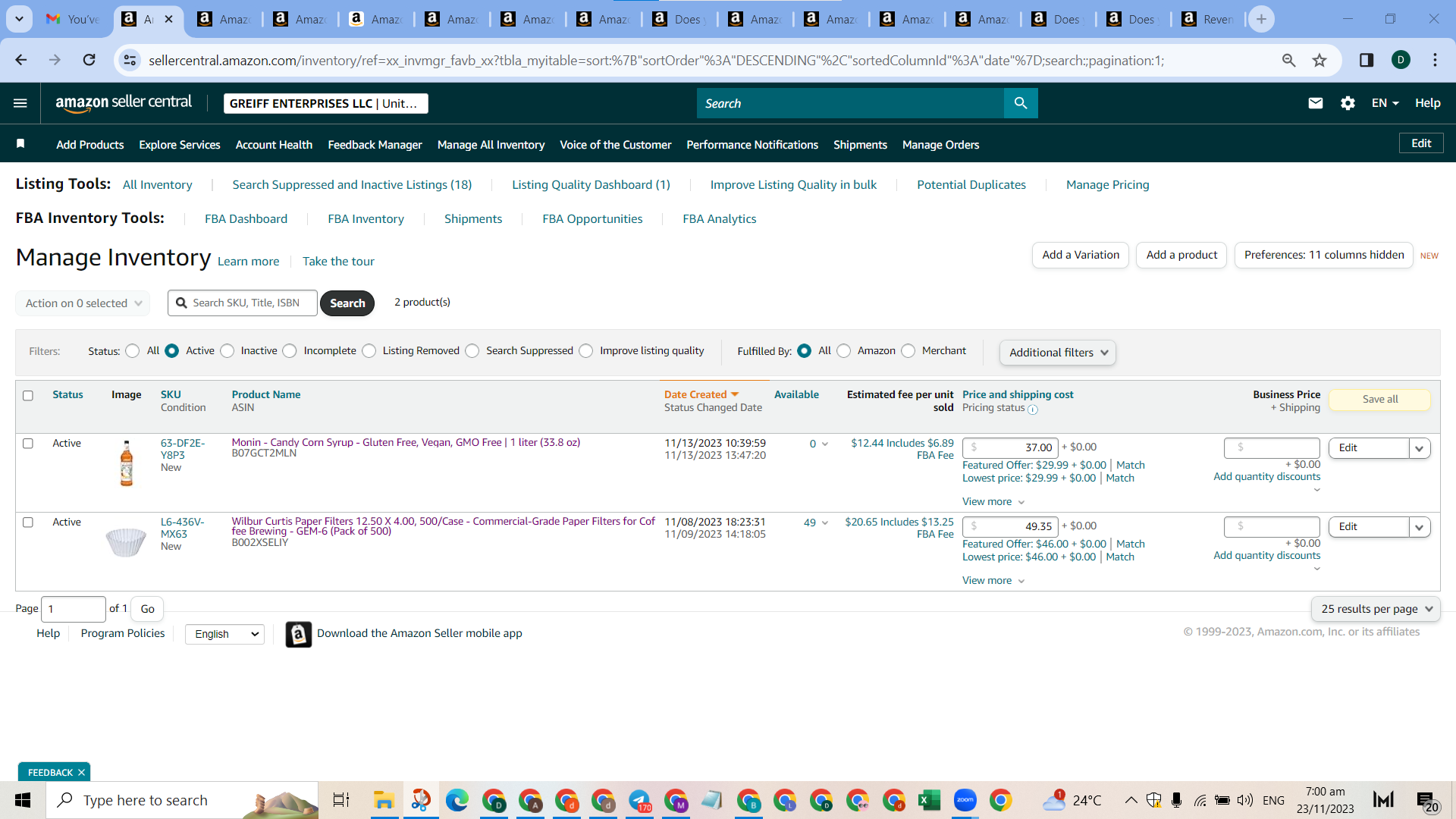1456x819 pixels.
Task: Open the 25 results per page dropdown
Action: pos(1376,609)
